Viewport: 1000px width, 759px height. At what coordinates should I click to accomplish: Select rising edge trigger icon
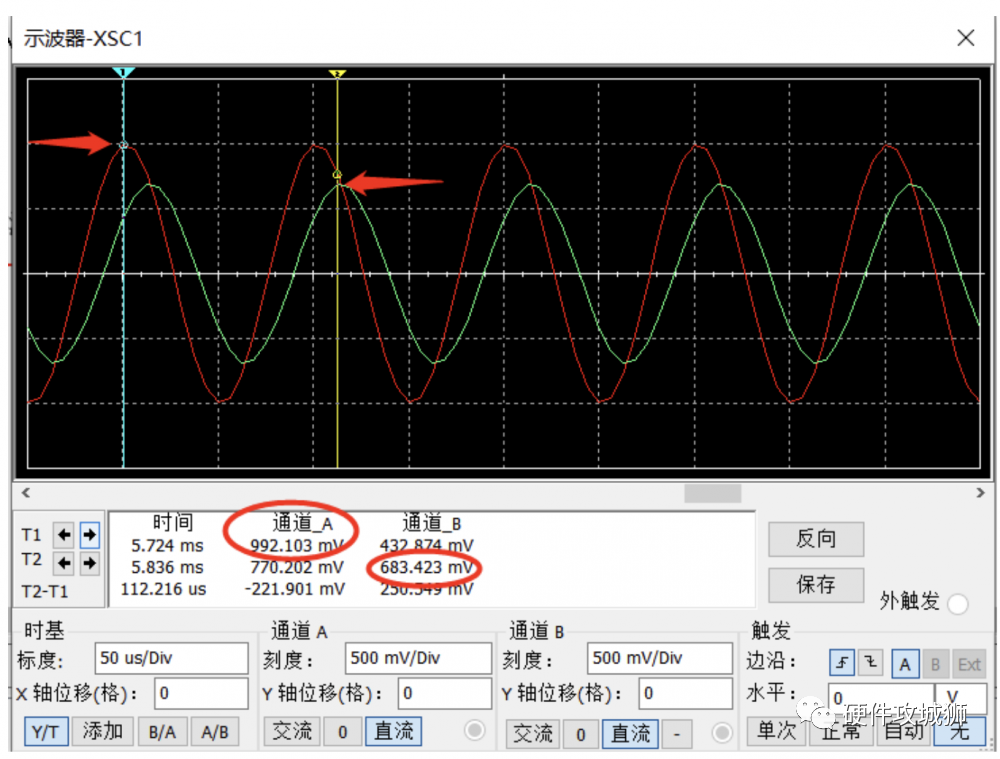tap(842, 664)
